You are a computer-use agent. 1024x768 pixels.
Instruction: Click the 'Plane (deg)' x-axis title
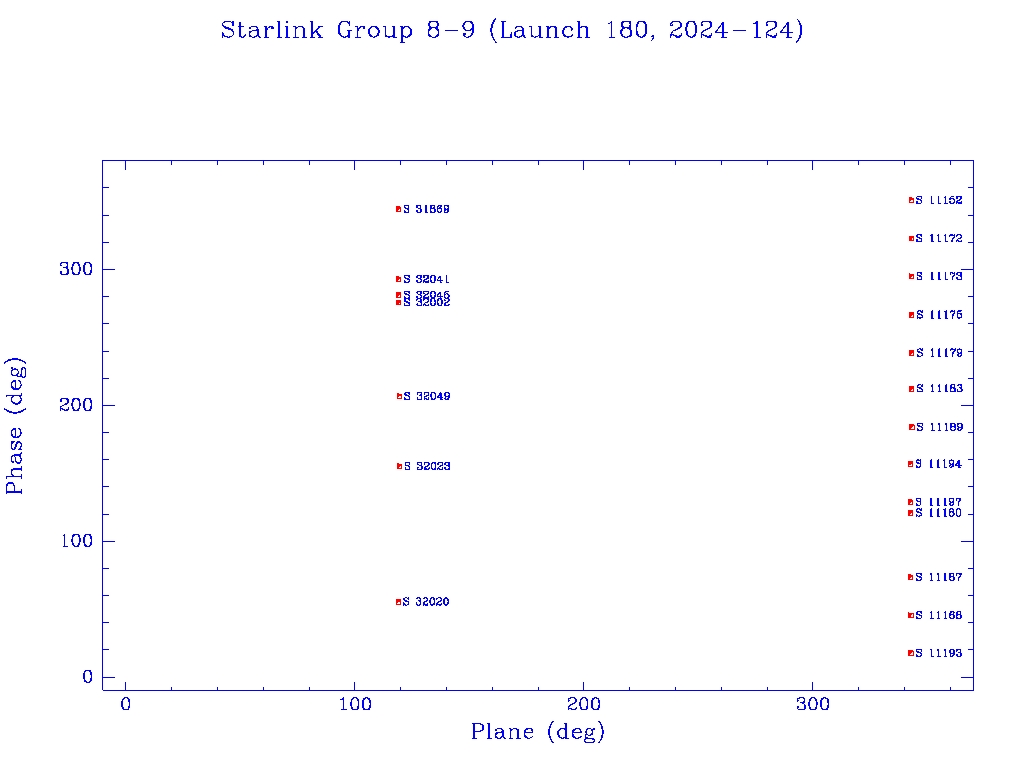(538, 733)
